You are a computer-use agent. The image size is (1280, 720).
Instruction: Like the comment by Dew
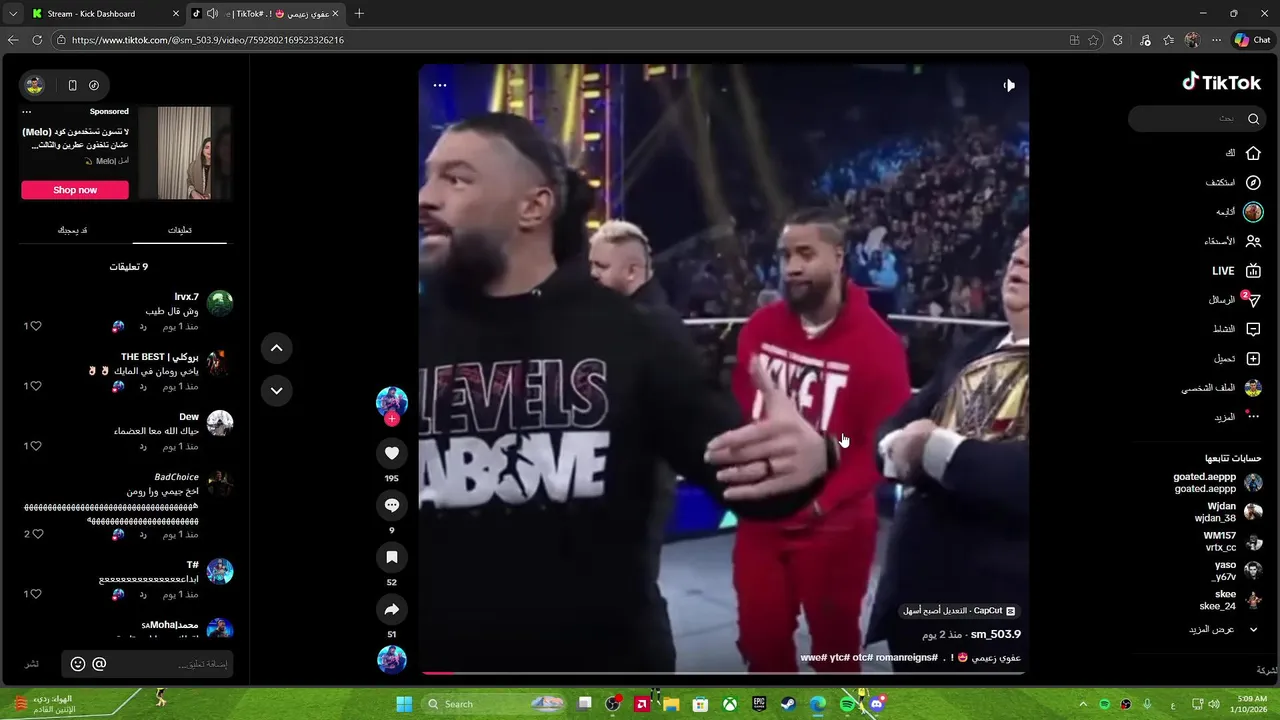point(34,446)
